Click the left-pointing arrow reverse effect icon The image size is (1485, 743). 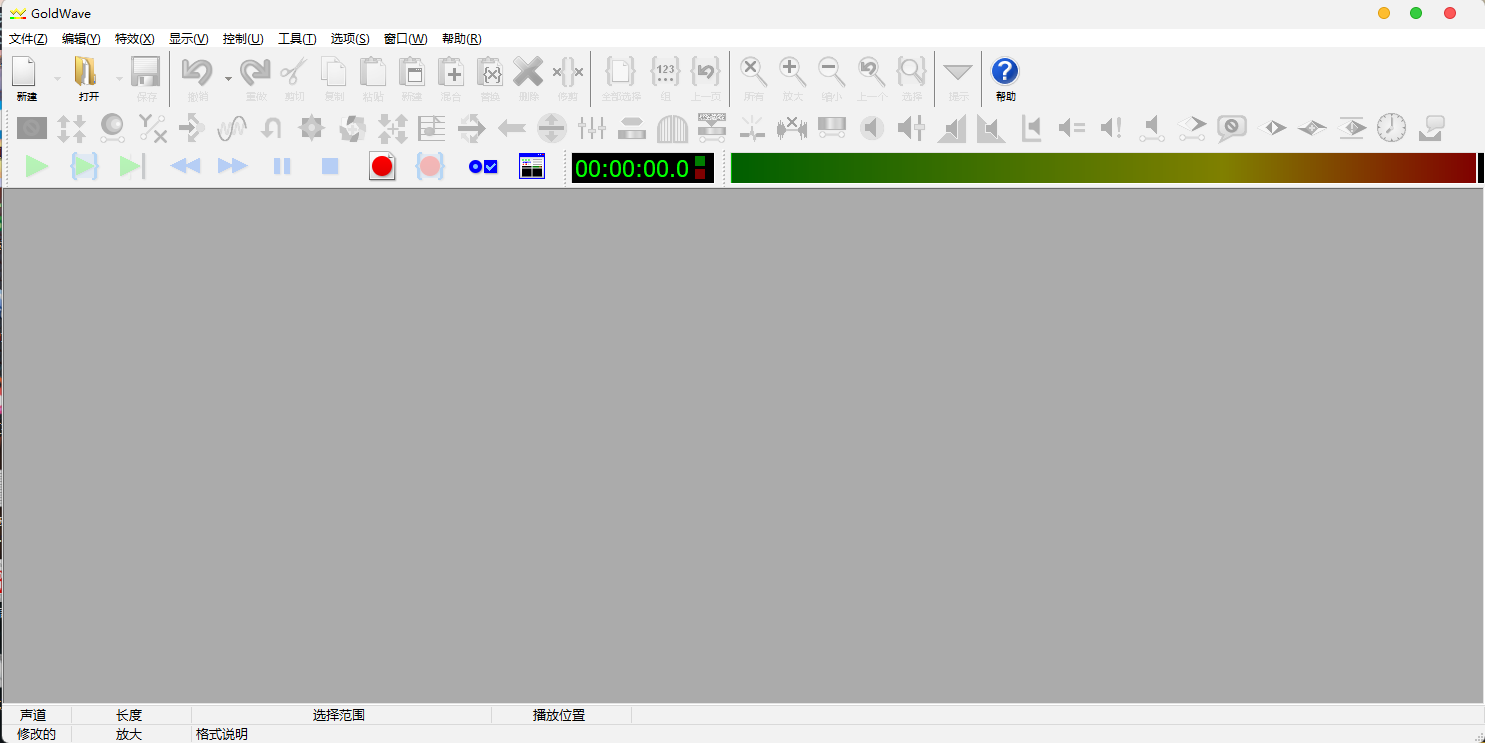tap(512, 128)
